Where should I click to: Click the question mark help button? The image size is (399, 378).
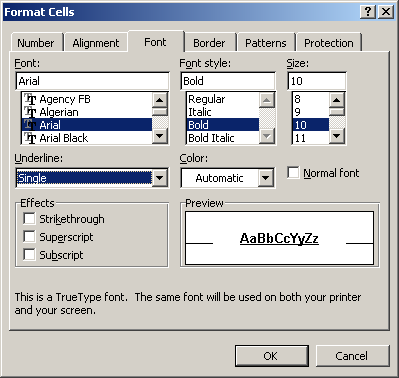pos(368,12)
